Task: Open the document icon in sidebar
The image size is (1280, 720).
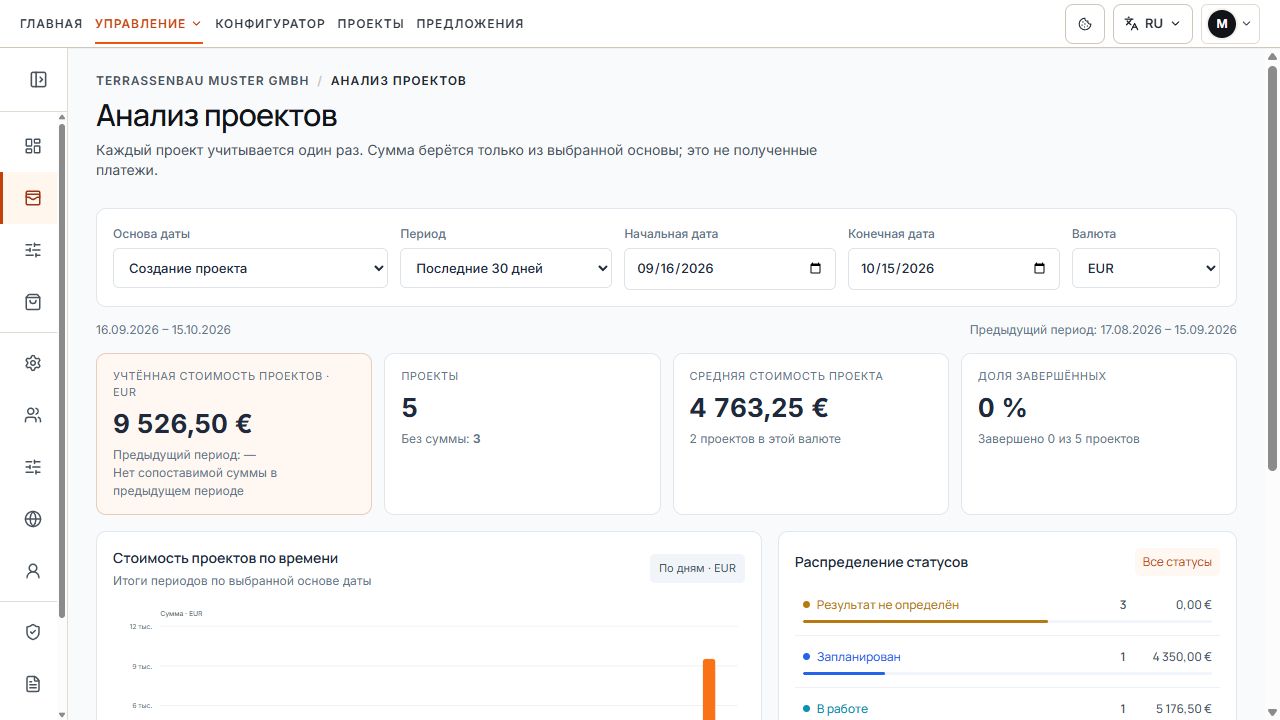Action: pos(33,684)
